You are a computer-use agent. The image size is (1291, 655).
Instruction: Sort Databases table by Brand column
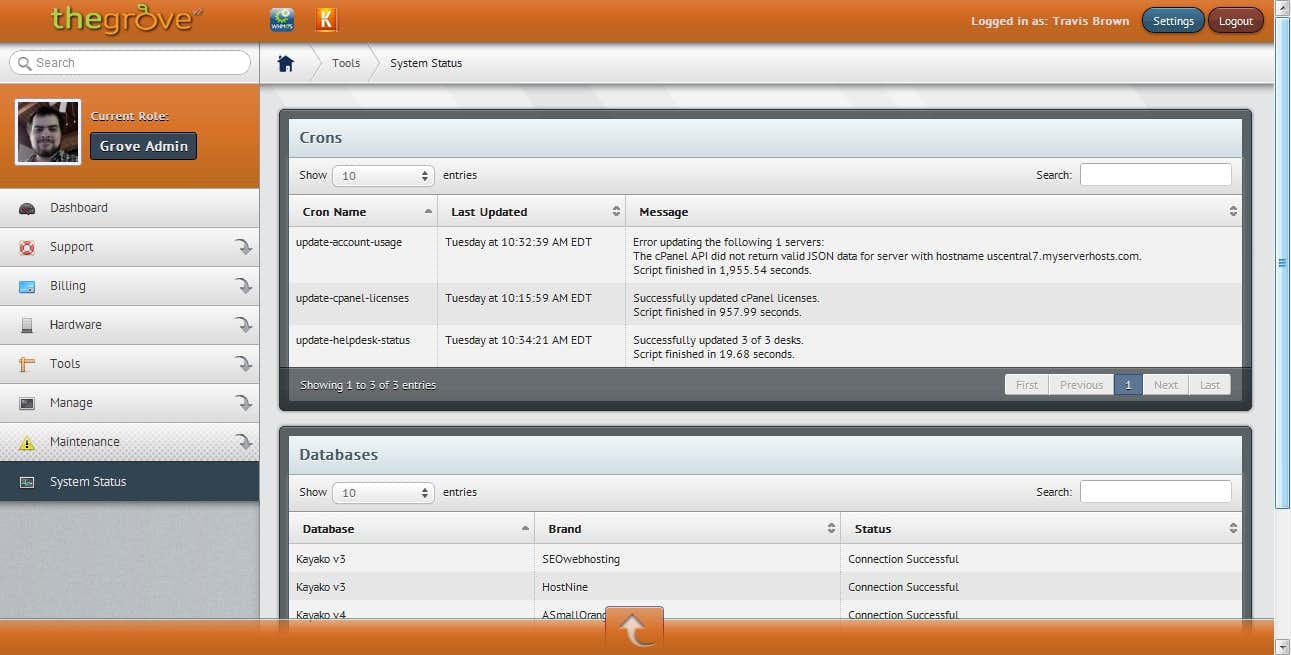pyautogui.click(x=690, y=529)
